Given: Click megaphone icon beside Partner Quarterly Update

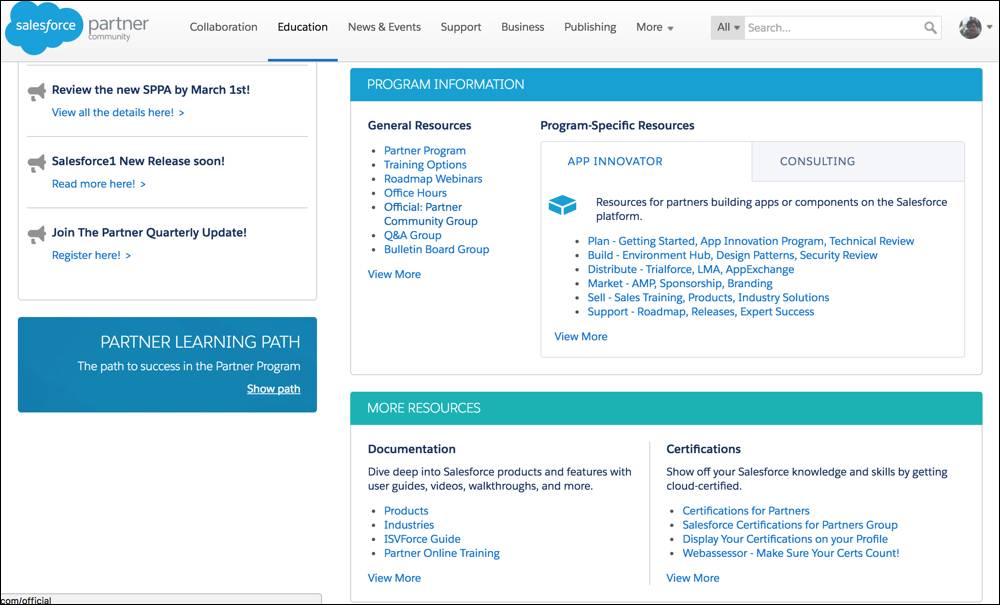Looking at the screenshot, I should point(37,235).
